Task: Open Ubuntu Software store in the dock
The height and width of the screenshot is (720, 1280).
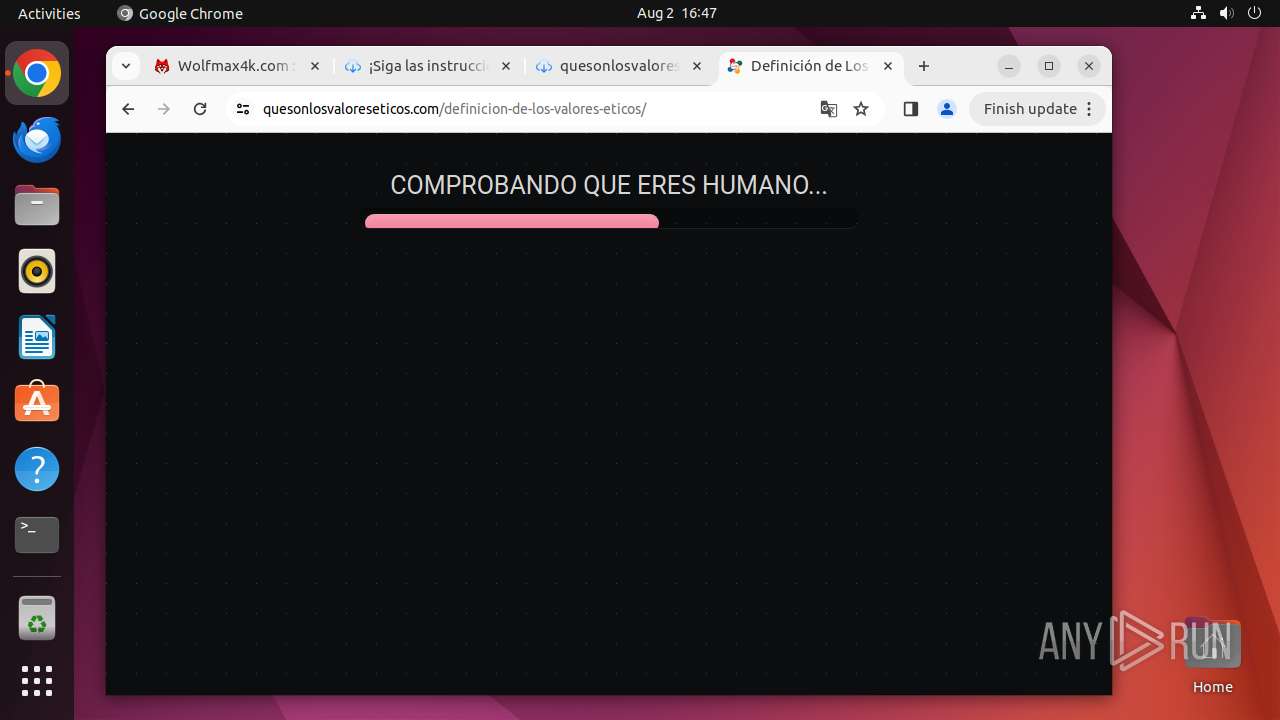Action: tap(37, 403)
